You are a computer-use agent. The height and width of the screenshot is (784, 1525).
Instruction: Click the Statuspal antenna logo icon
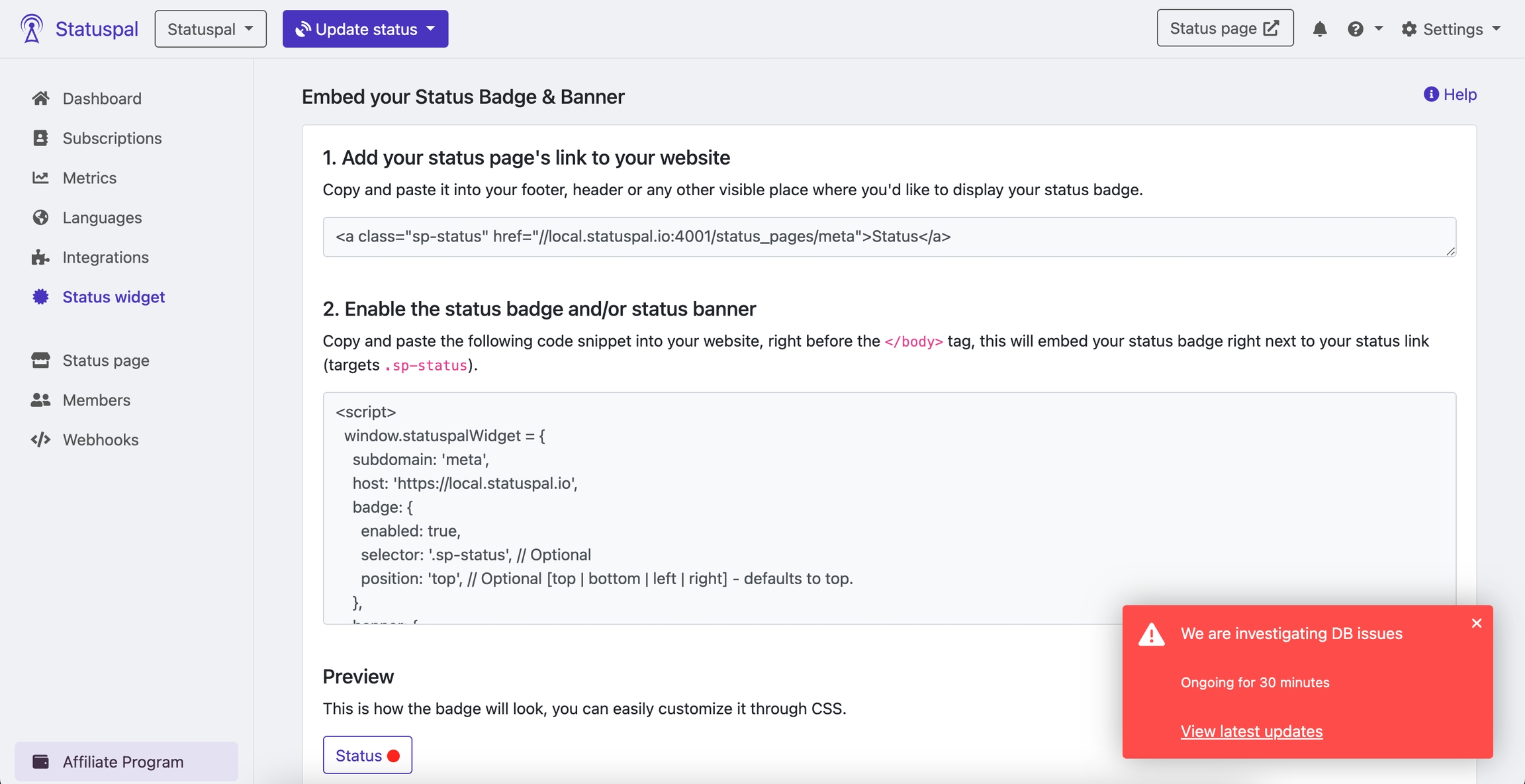click(31, 28)
